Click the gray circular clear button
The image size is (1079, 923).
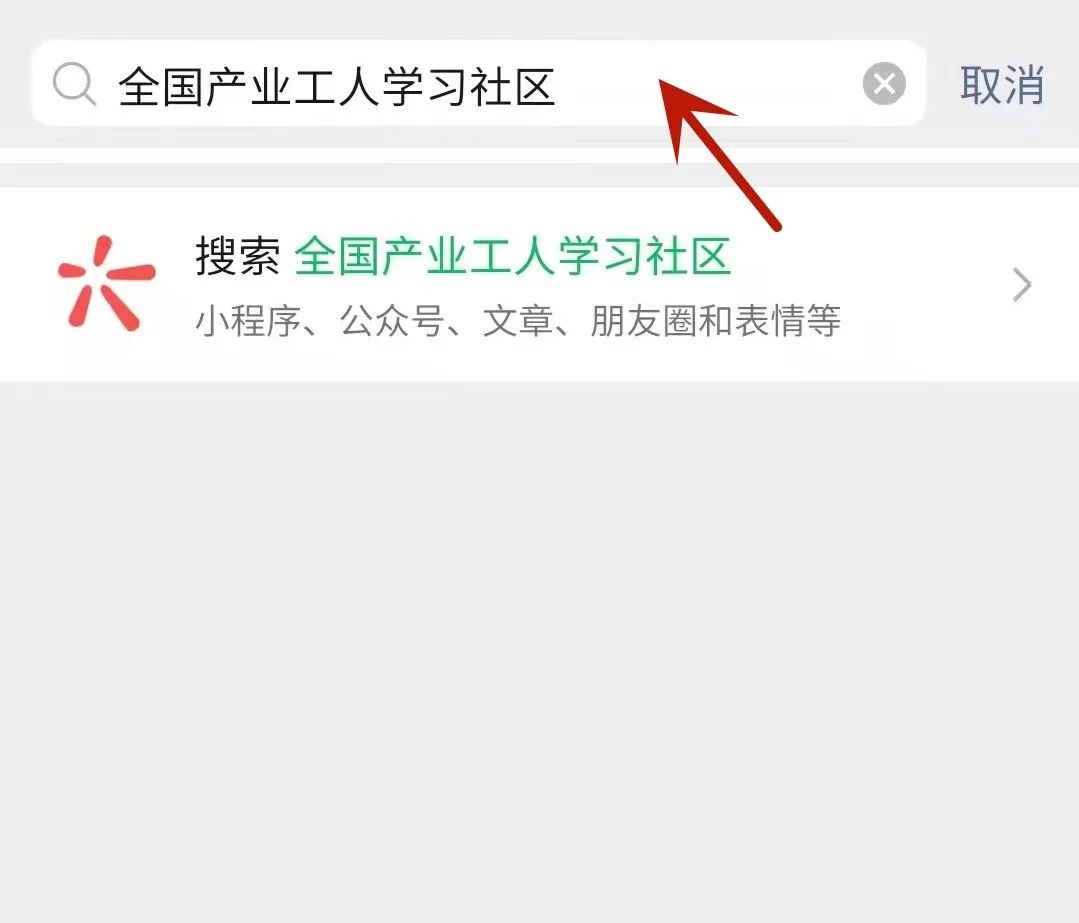(x=884, y=84)
